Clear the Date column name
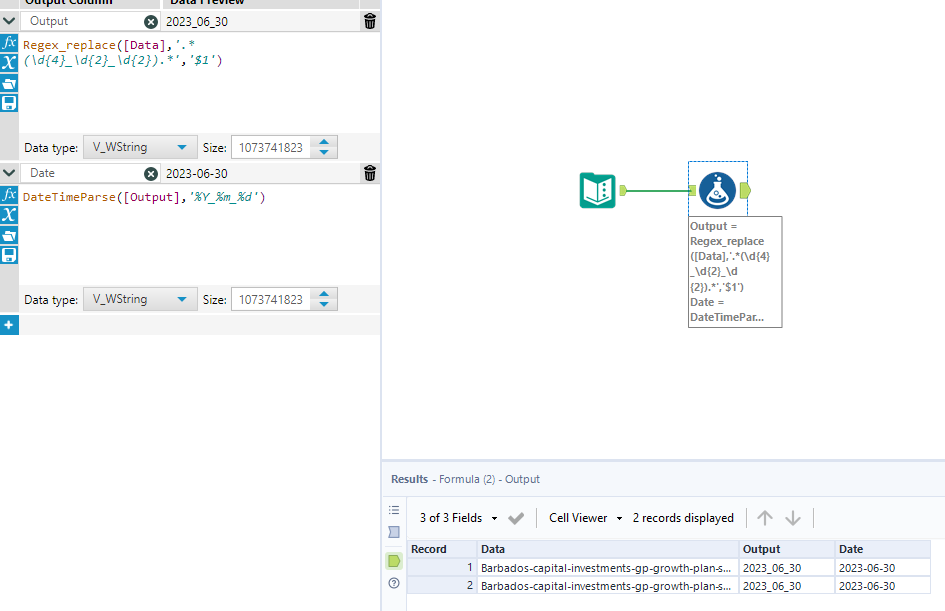 (151, 174)
